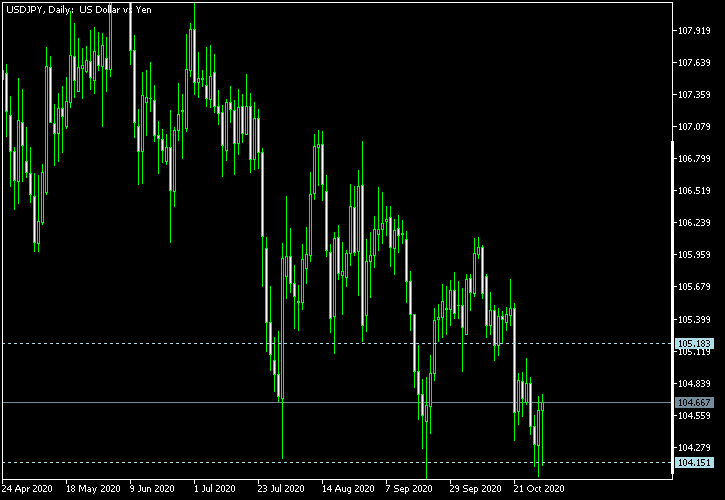This screenshot has width=725, height=500.
Task: Select the solid current price line at 104.667
Action: pos(338,402)
